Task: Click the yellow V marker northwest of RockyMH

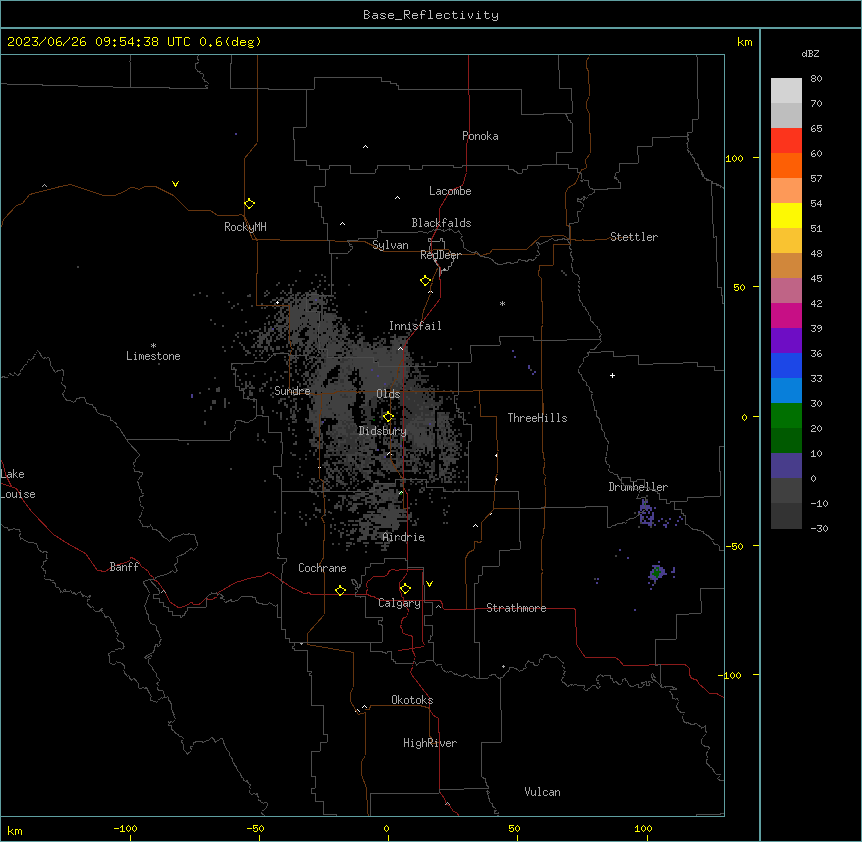Action: click(x=175, y=184)
